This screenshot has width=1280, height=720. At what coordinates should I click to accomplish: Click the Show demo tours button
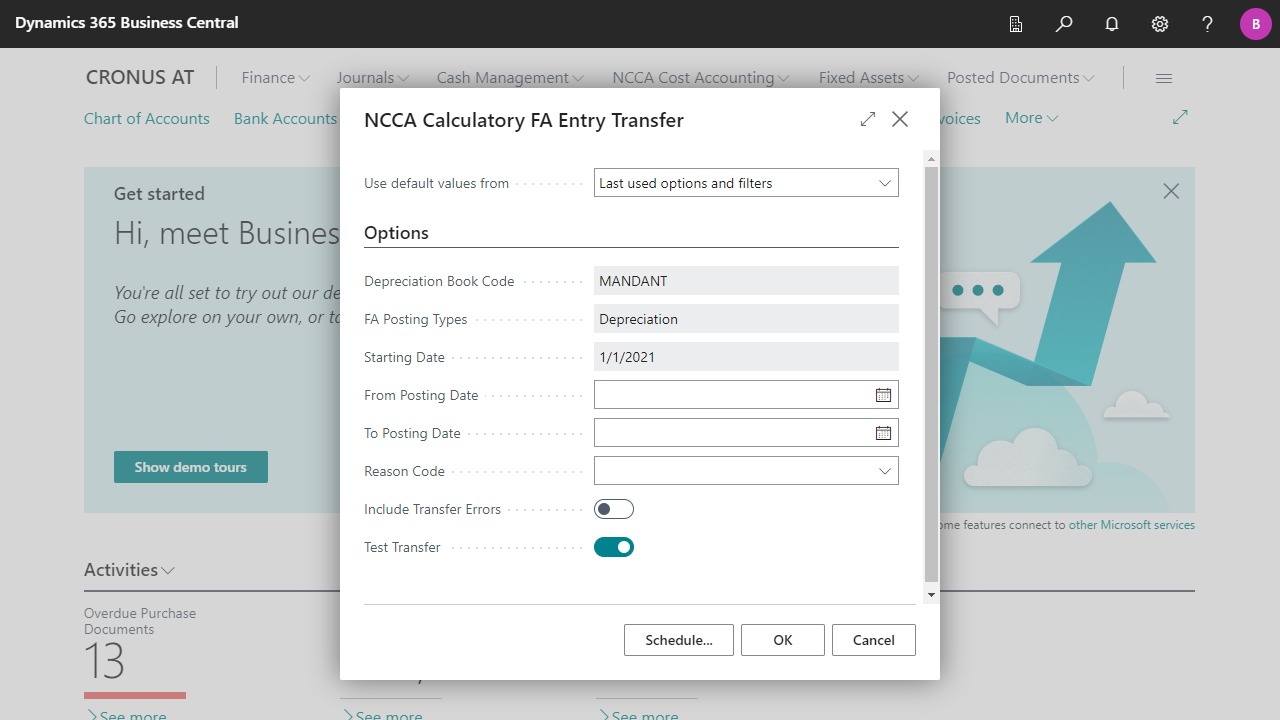[191, 467]
